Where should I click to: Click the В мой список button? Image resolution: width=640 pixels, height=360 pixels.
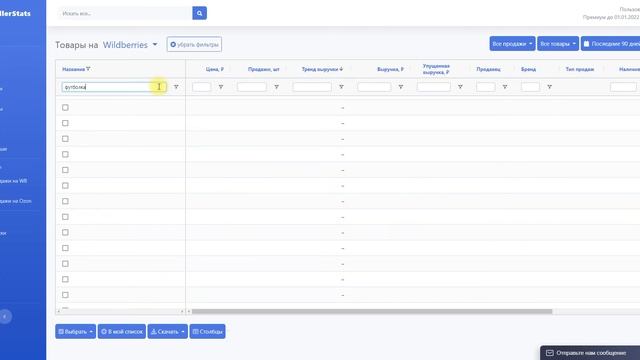pyautogui.click(x=122, y=331)
